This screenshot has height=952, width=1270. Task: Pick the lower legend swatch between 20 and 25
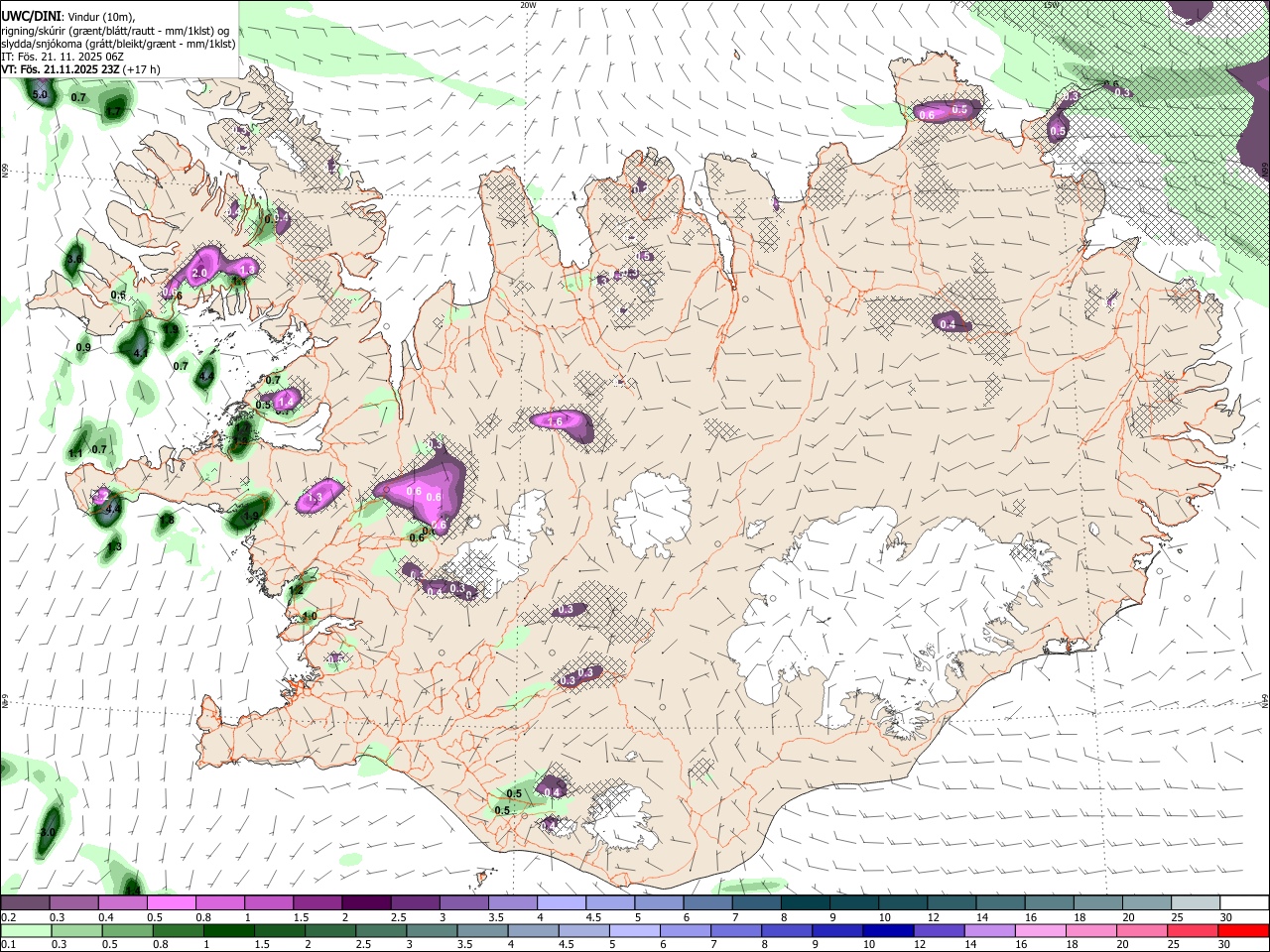pyautogui.click(x=1140, y=931)
